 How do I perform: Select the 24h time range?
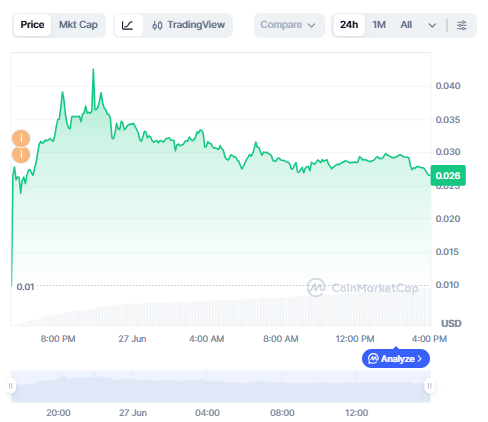tap(349, 25)
